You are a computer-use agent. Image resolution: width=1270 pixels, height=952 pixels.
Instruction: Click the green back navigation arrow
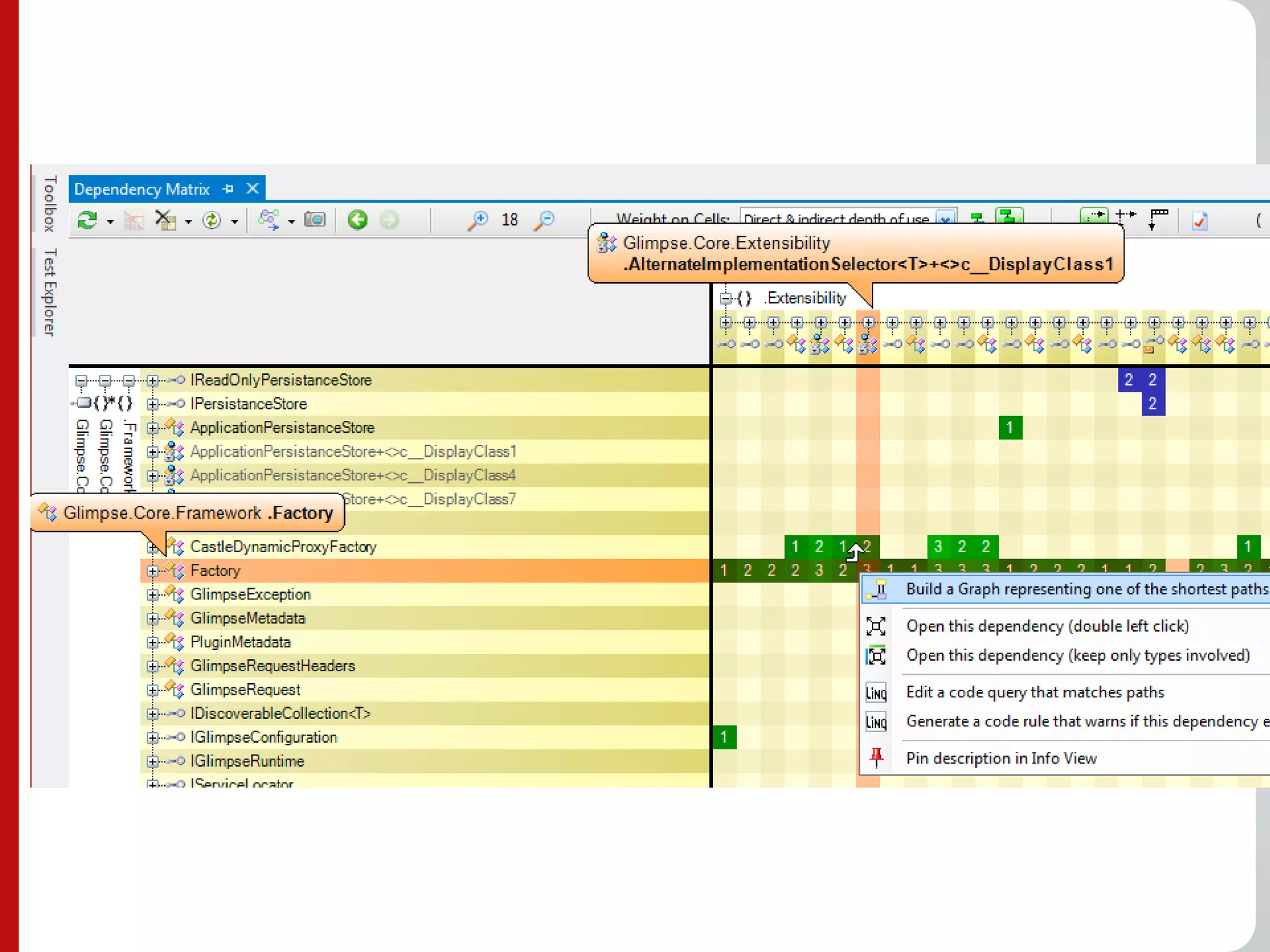coord(357,220)
